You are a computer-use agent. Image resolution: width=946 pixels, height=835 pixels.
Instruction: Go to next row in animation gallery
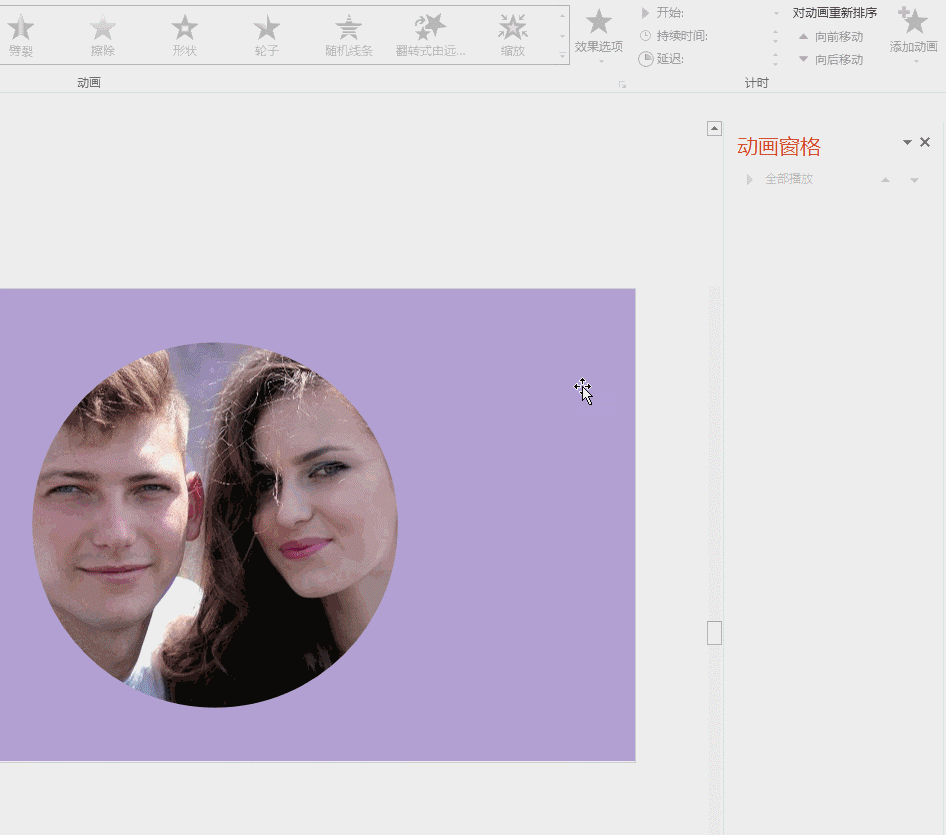(562, 36)
